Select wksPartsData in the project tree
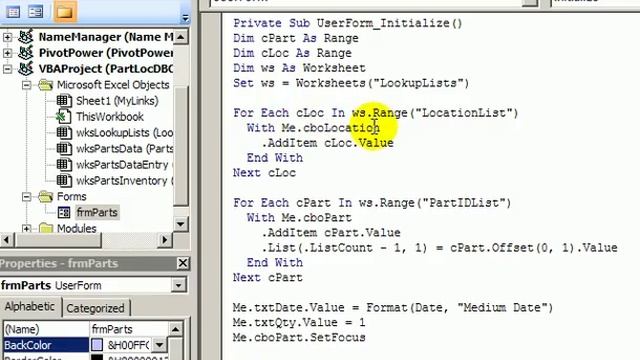This screenshot has height=360, width=640. pos(124,149)
